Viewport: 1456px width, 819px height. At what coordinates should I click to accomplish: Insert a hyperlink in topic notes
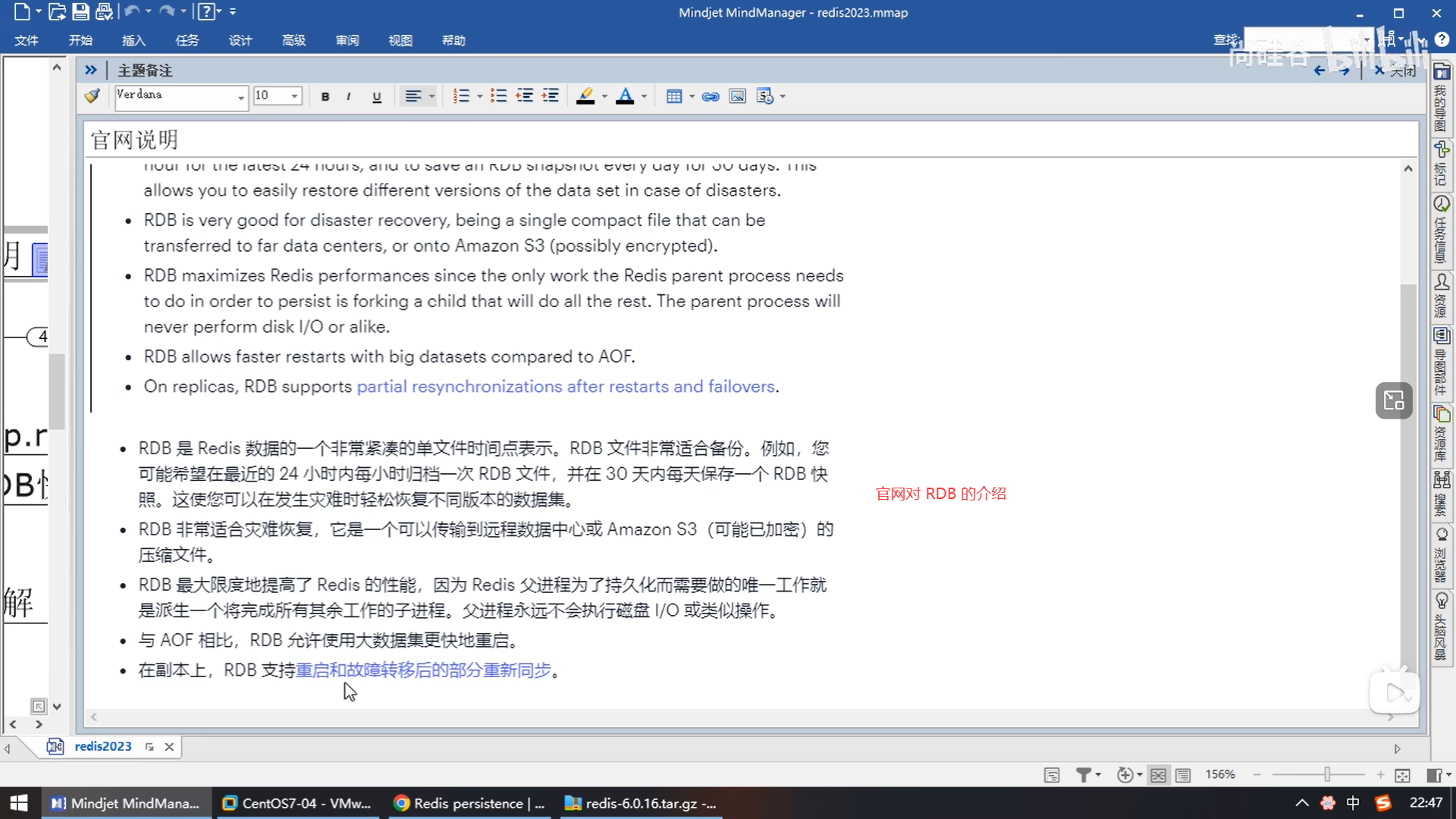(711, 96)
